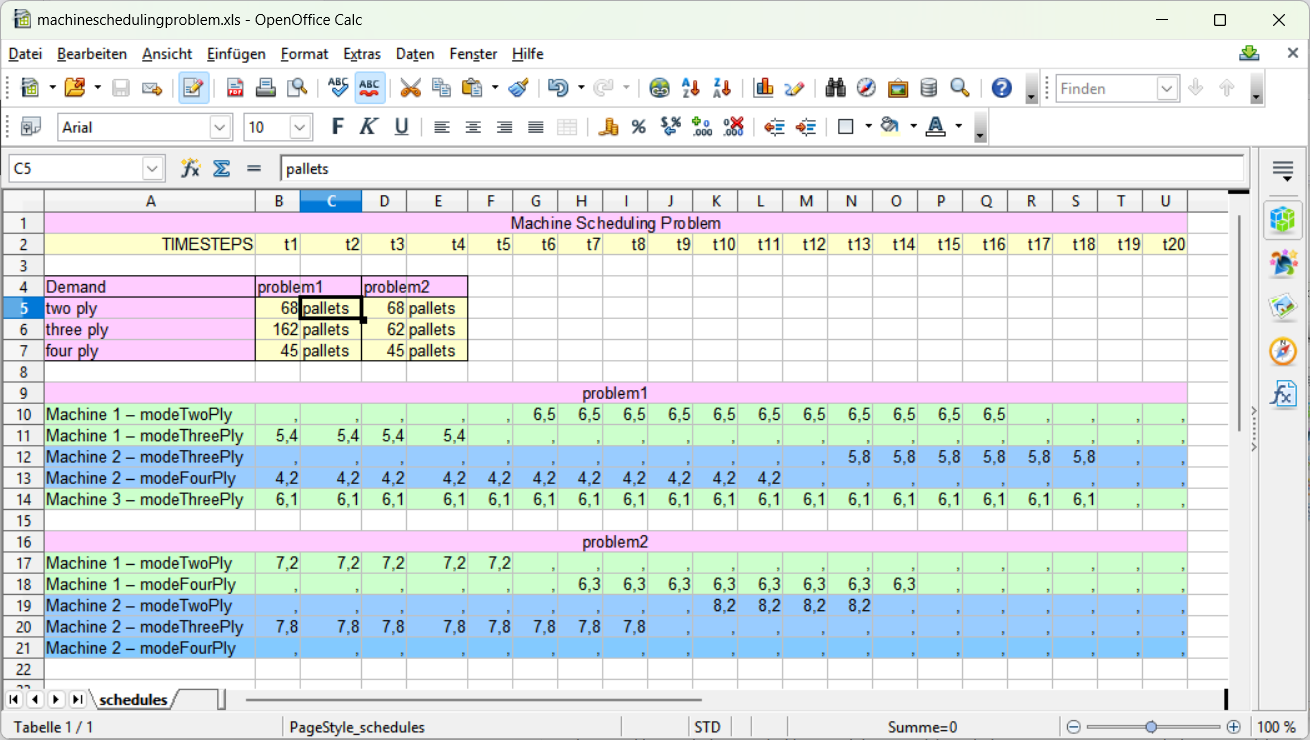Apply Percent number format icon
This screenshot has height=740, width=1310.
coord(638,127)
